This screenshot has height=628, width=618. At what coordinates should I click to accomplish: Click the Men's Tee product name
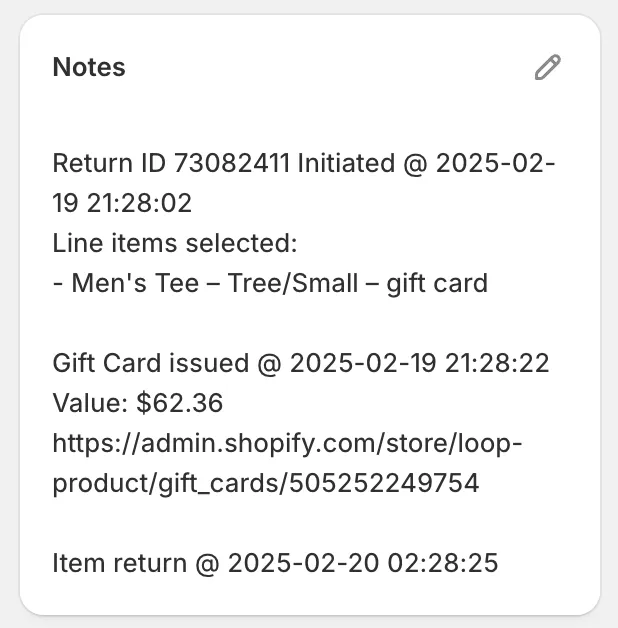click(x=135, y=283)
